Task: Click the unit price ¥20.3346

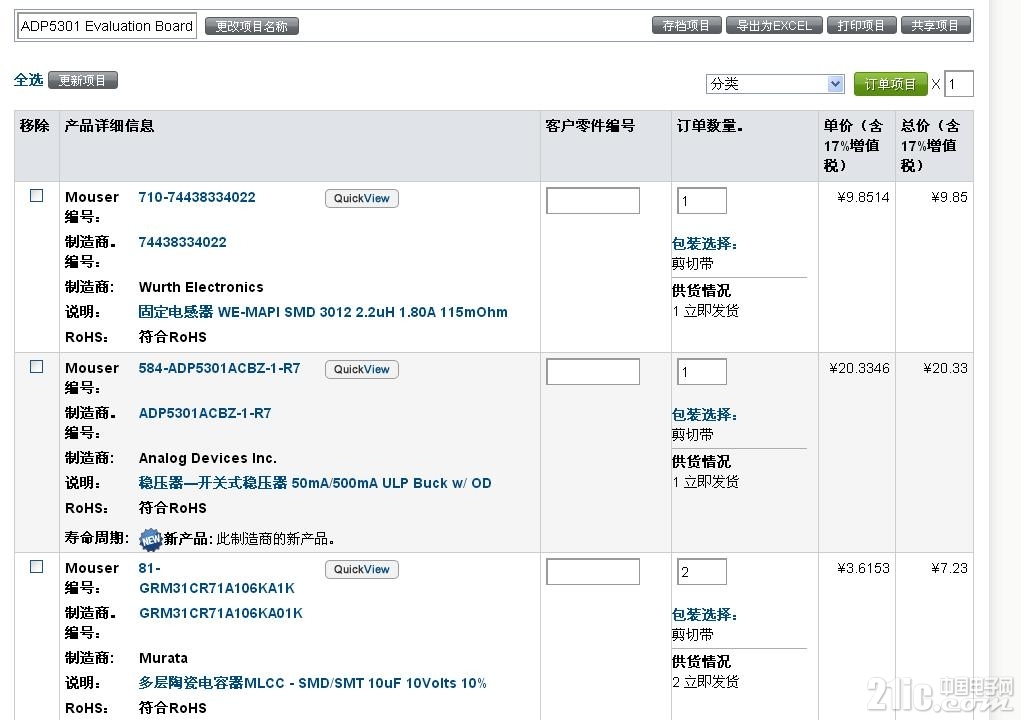Action: [x=860, y=368]
